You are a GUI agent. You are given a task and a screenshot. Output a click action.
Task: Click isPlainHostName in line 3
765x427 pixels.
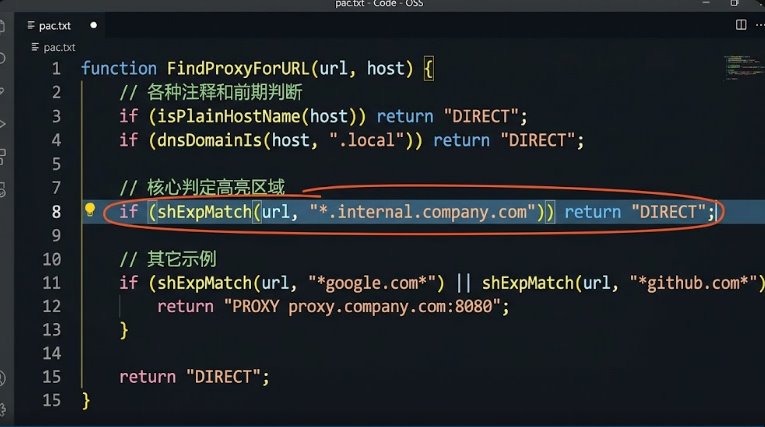[228, 116]
